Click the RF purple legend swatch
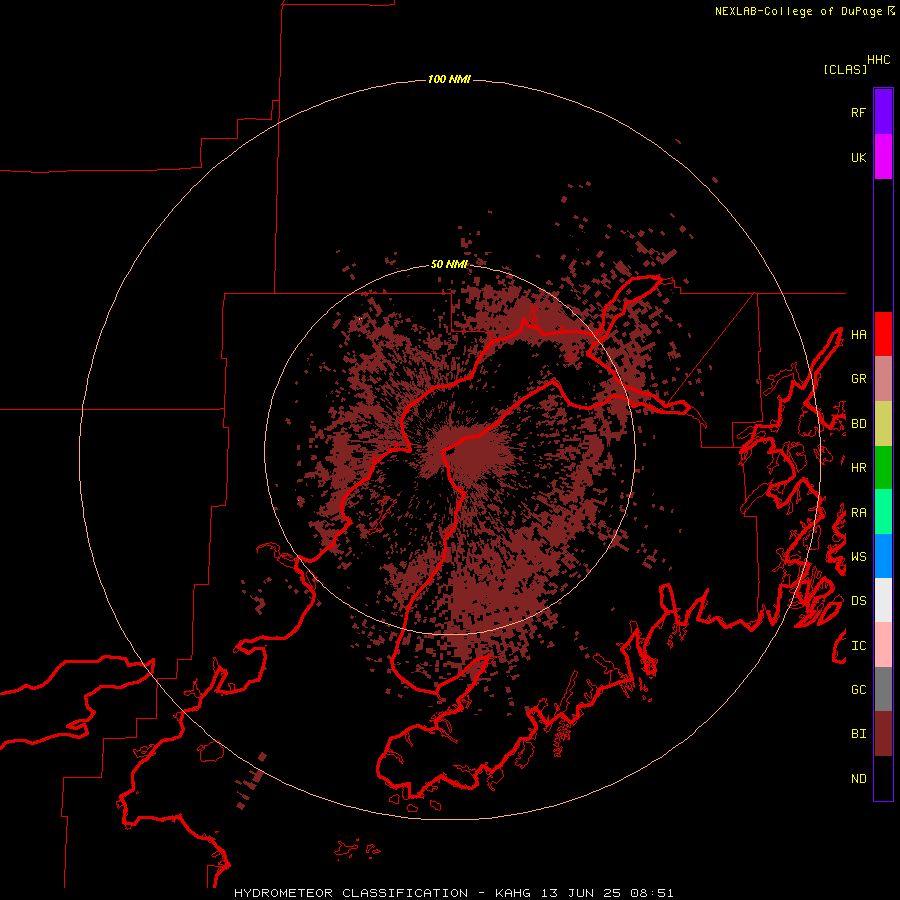Screen dimensions: 900x900 883,112
